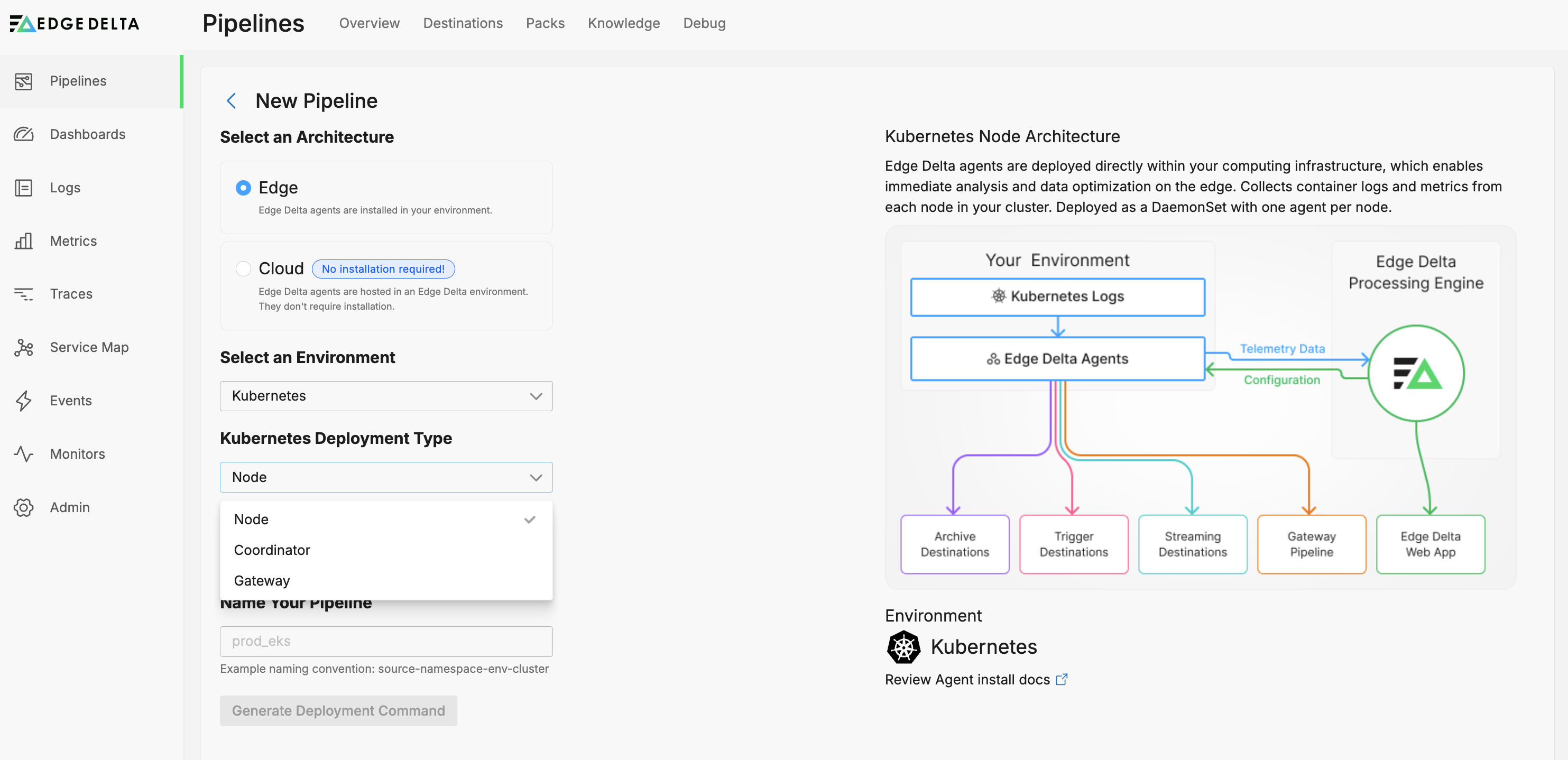Open Service Map in the sidebar
The image size is (1568, 760).
tap(91, 347)
